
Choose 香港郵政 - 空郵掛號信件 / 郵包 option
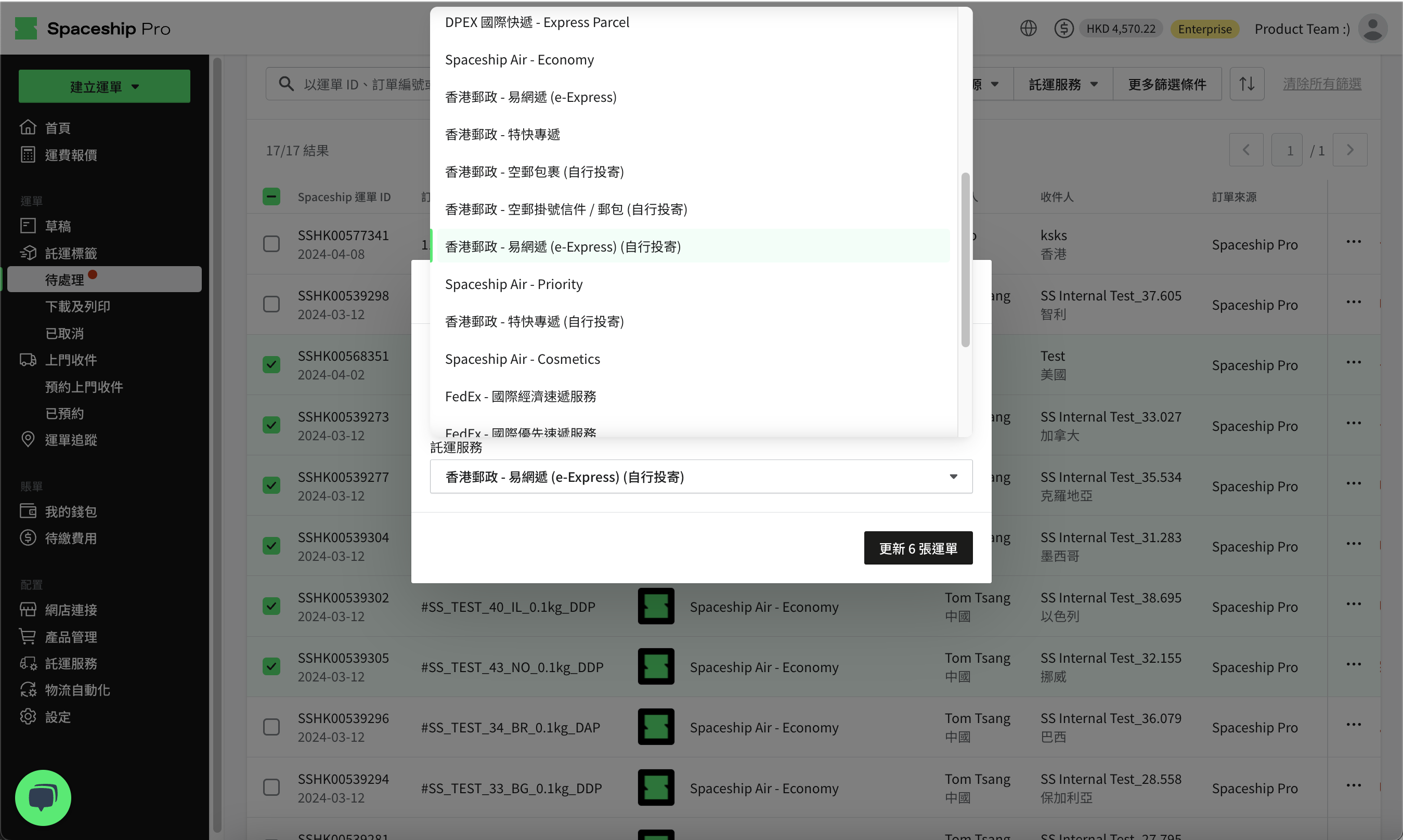coord(694,209)
